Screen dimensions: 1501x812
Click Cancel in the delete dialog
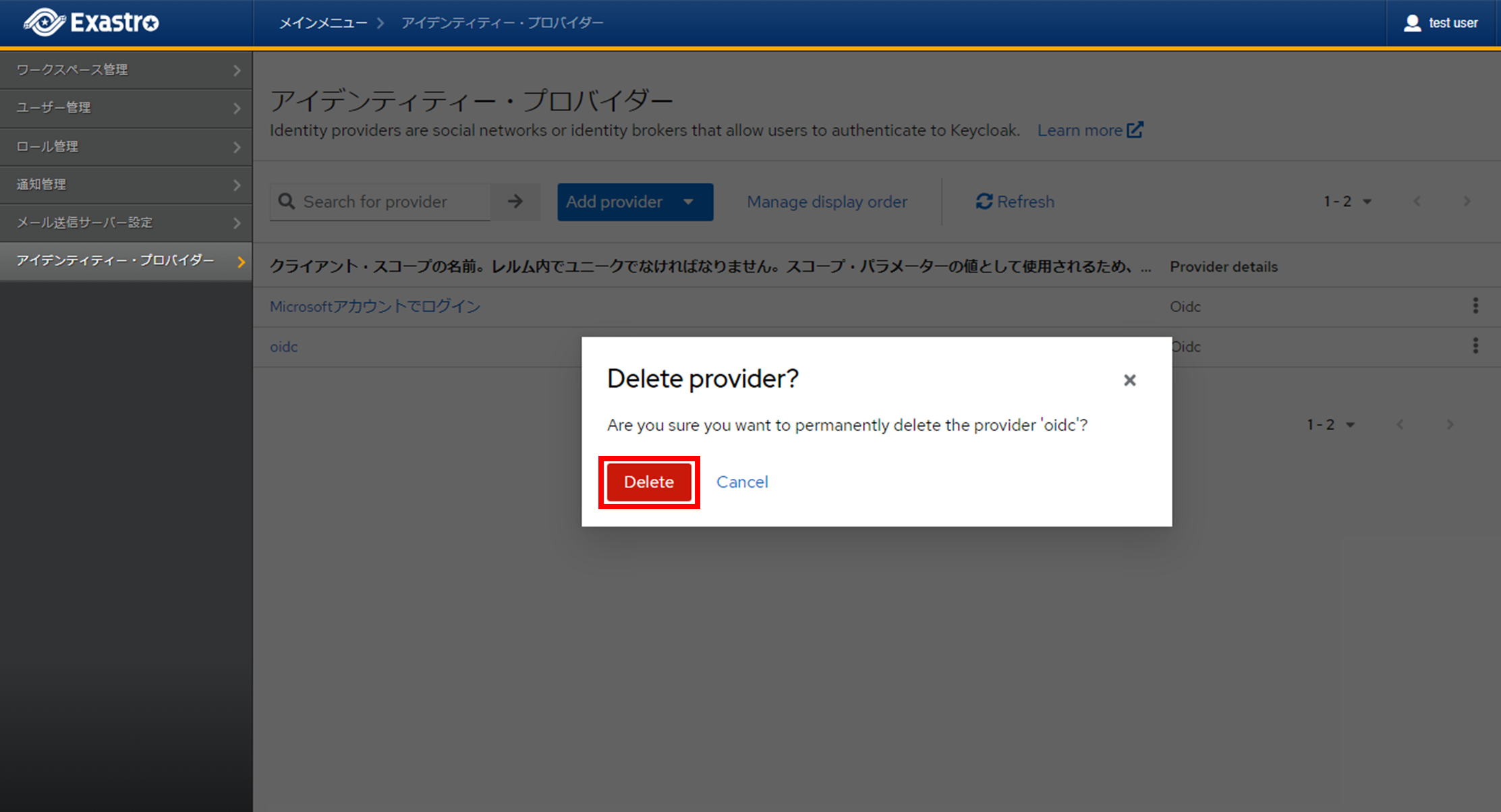(x=741, y=482)
